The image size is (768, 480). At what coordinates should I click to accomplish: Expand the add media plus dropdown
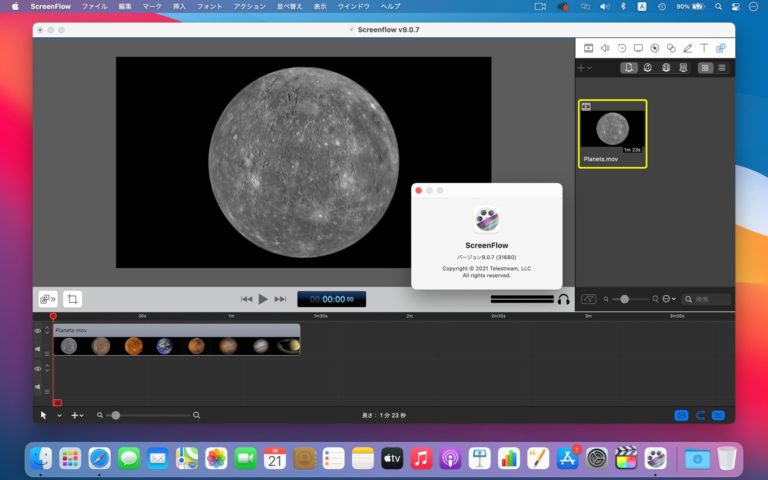tap(590, 68)
